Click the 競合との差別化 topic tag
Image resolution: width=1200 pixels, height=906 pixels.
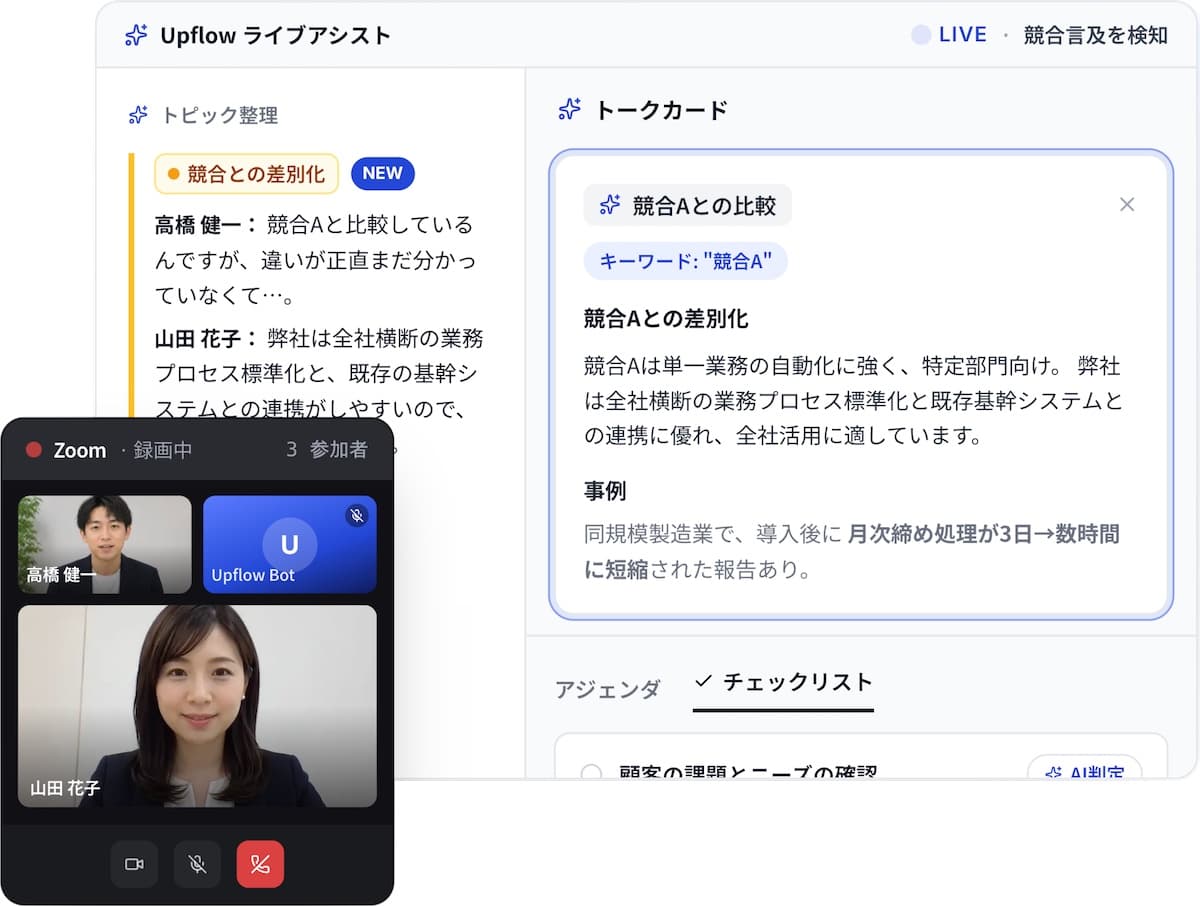point(246,174)
